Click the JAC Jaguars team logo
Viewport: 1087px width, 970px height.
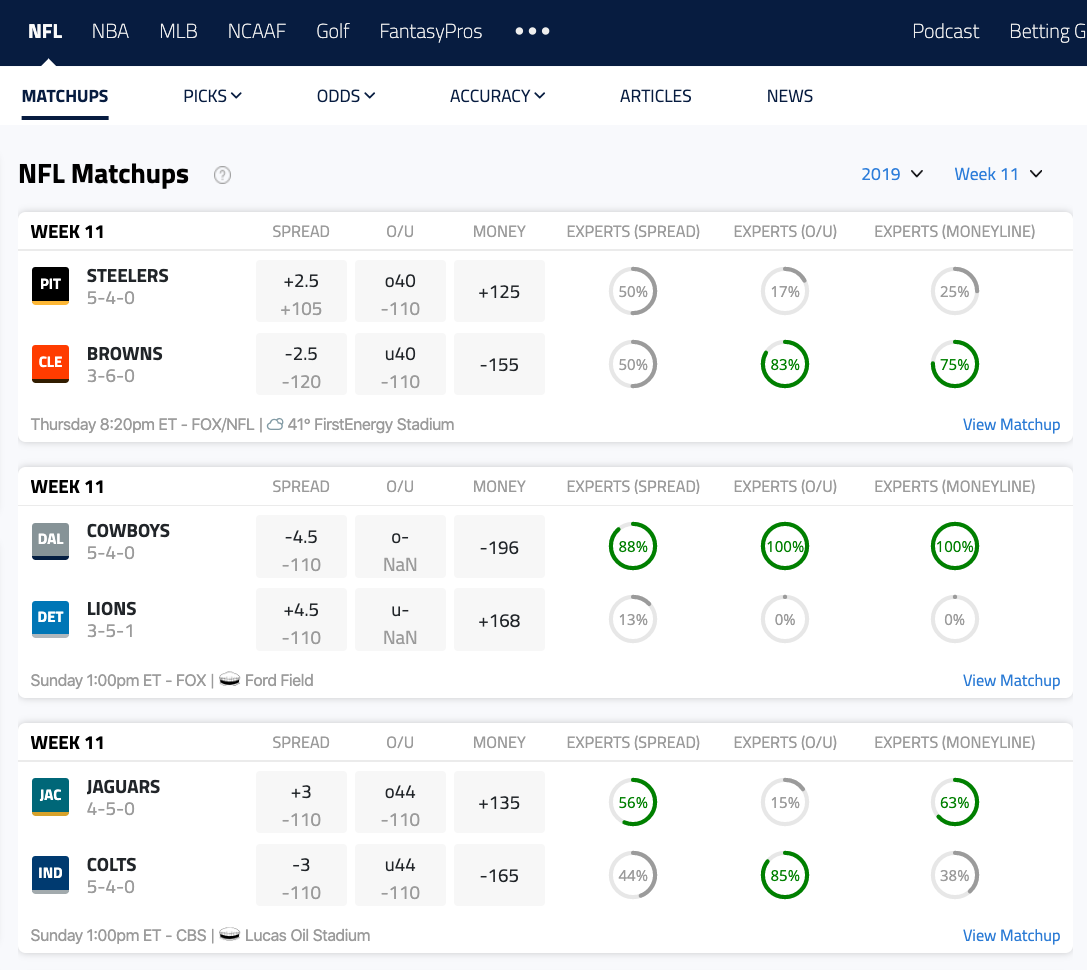[51, 797]
